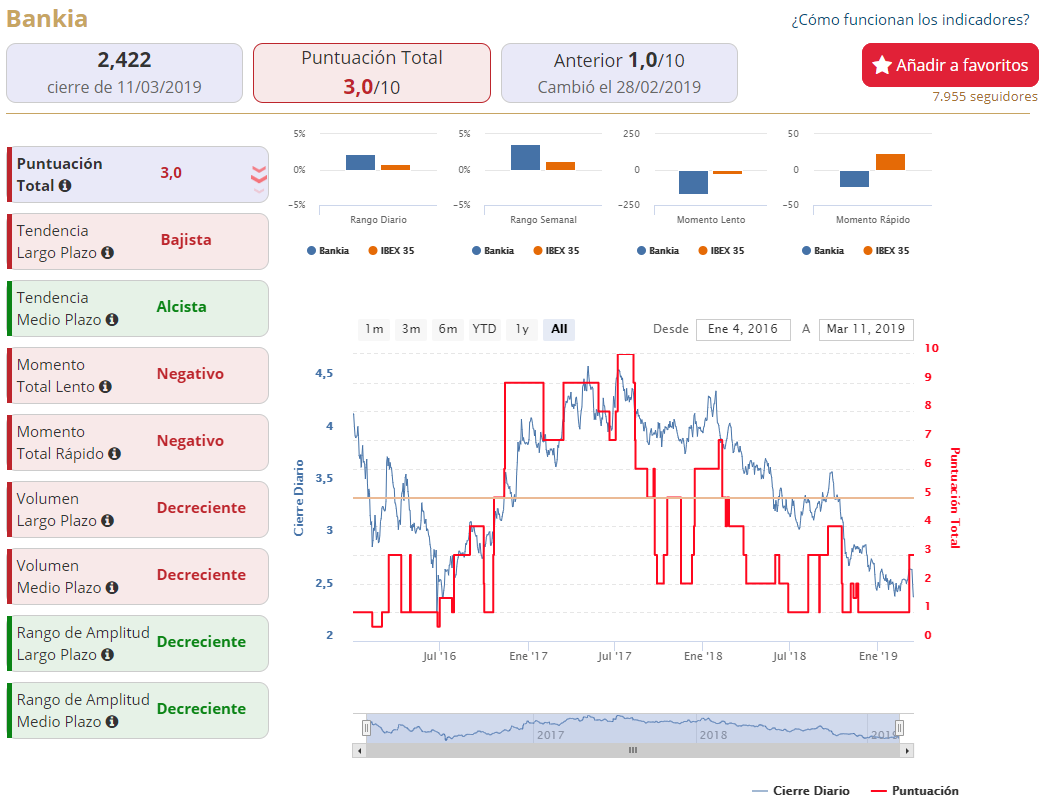1048x806 pixels.
Task: Toggle IBEX 35 series in Rango Diario legend
Action: pyautogui.click(x=392, y=251)
